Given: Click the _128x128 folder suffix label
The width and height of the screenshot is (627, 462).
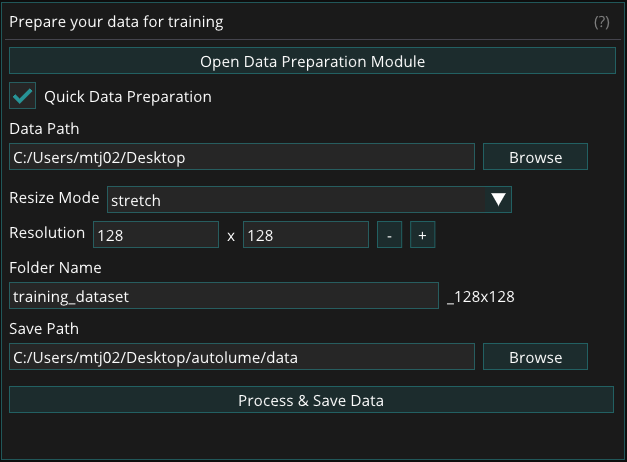Looking at the screenshot, I should 481,297.
